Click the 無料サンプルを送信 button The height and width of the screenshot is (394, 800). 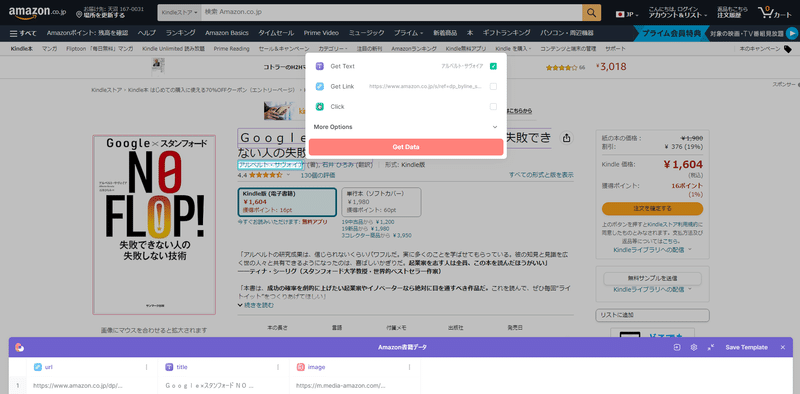[653, 279]
